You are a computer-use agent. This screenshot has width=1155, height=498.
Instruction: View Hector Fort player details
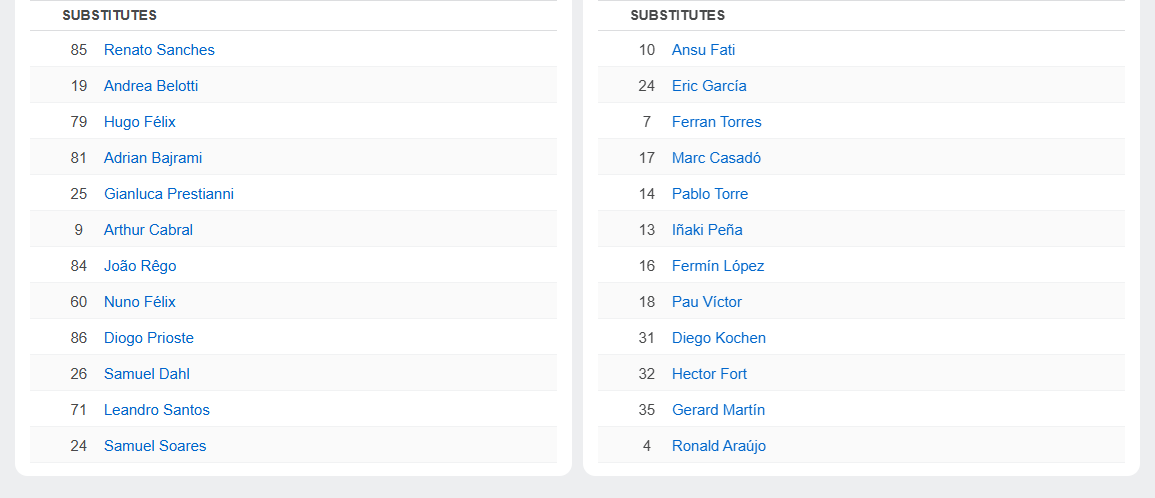pyautogui.click(x=709, y=374)
